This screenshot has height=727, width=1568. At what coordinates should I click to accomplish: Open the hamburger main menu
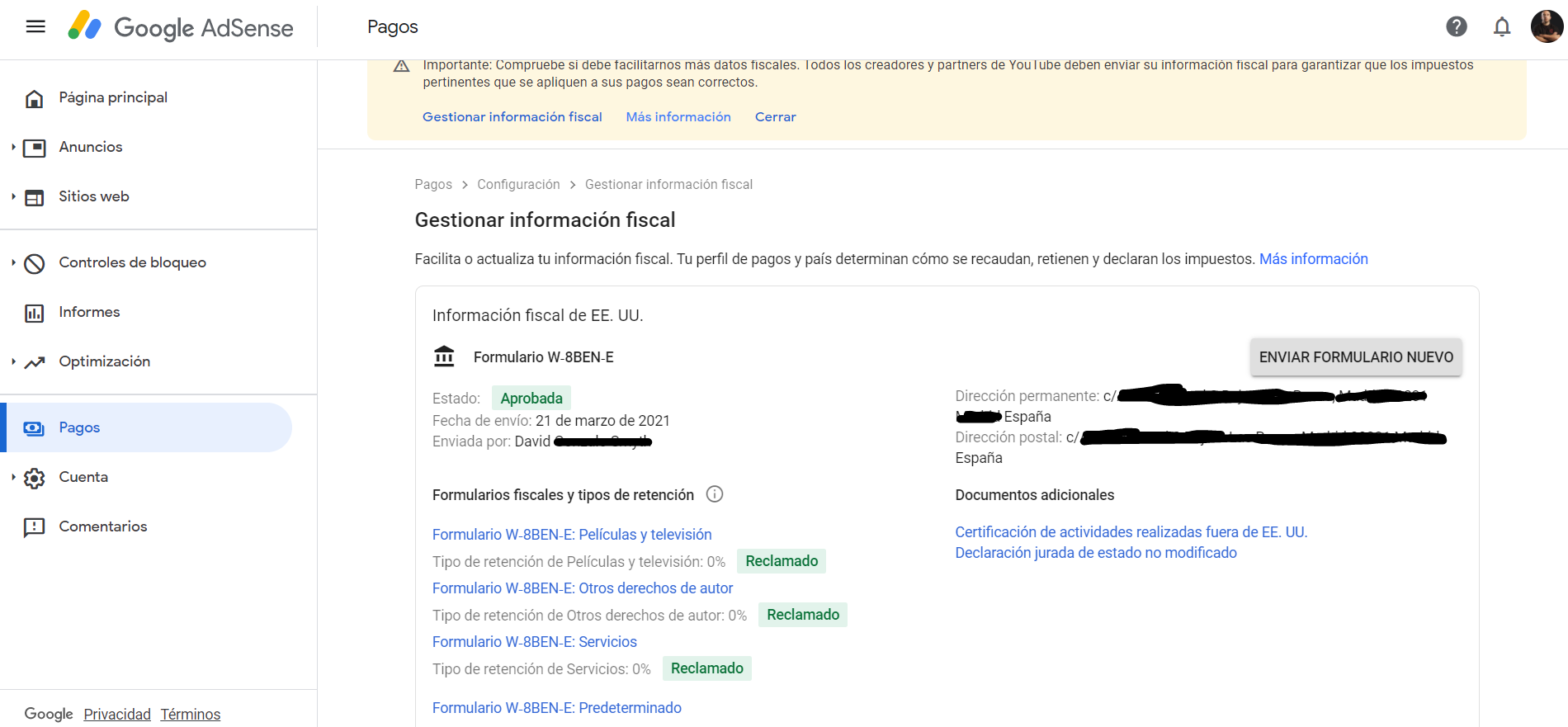[35, 26]
